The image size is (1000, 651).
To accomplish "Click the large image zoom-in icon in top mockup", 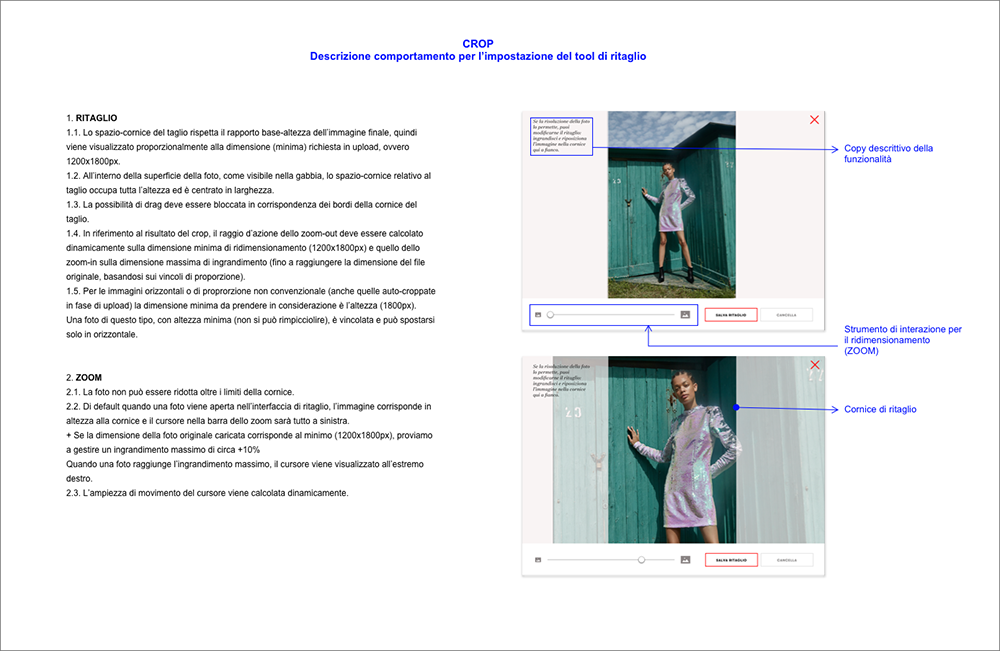I will click(686, 315).
